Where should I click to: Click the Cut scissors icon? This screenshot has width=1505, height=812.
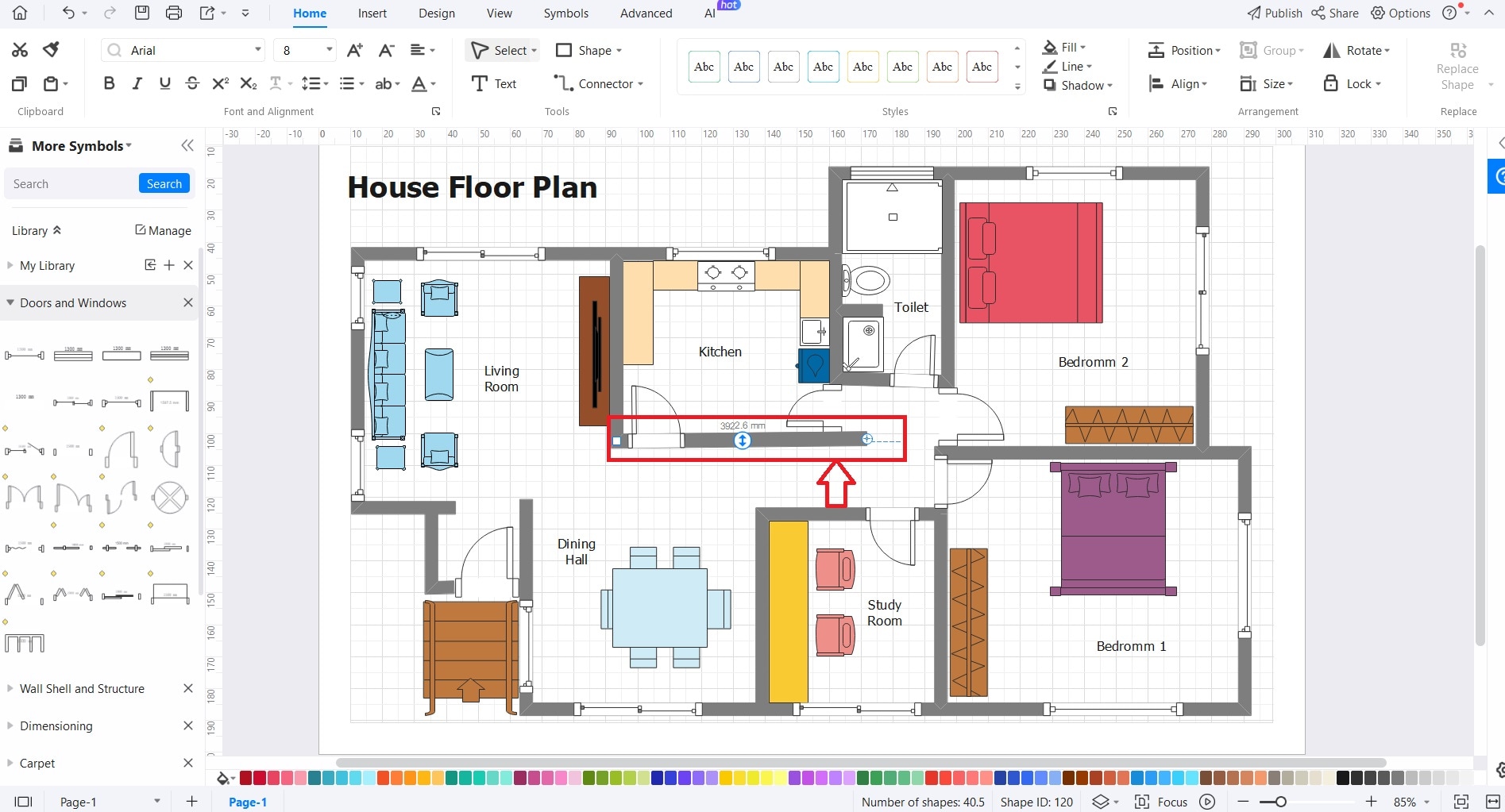pos(20,50)
